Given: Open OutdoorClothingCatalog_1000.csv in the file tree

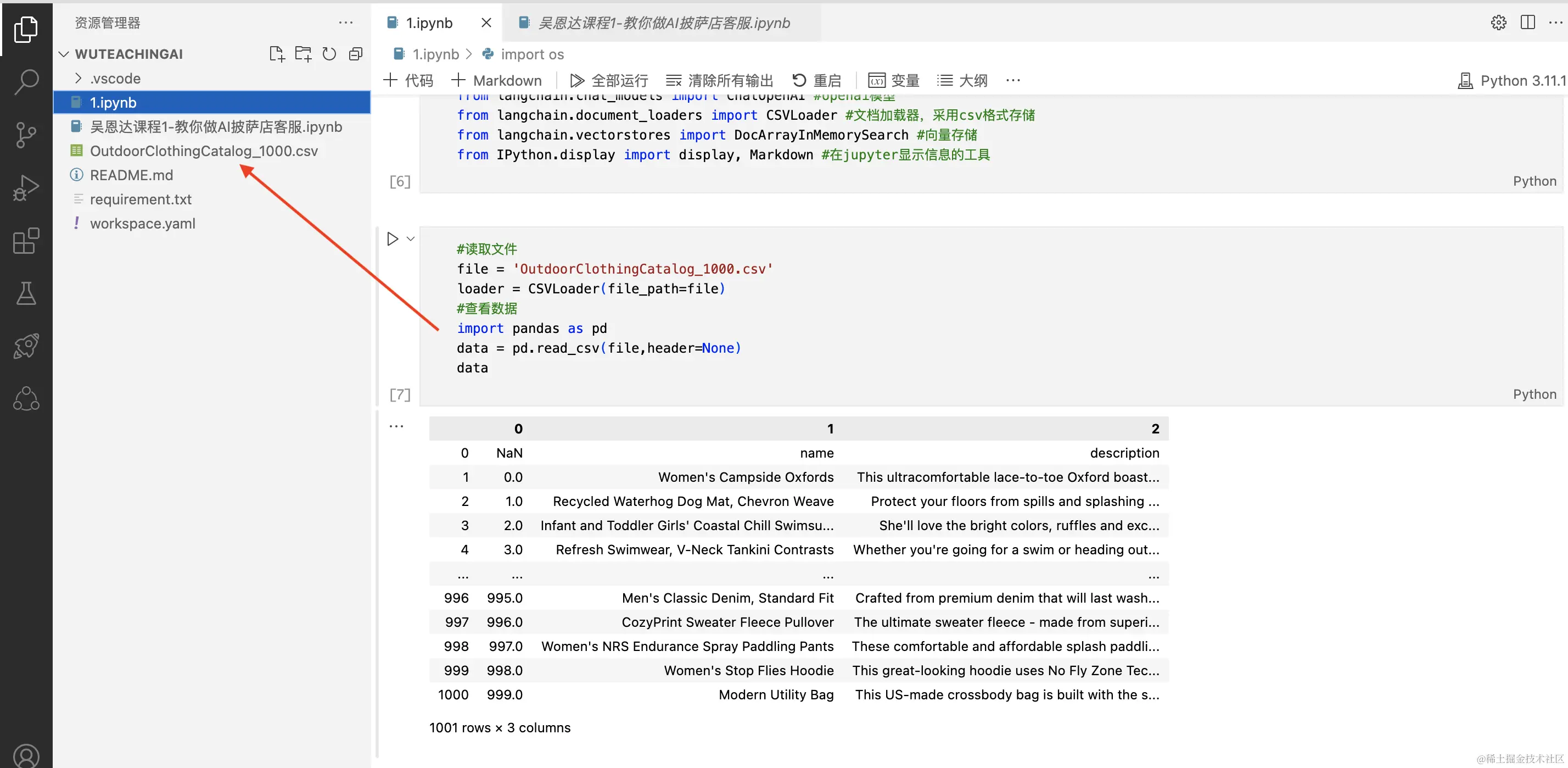Looking at the screenshot, I should (x=203, y=151).
